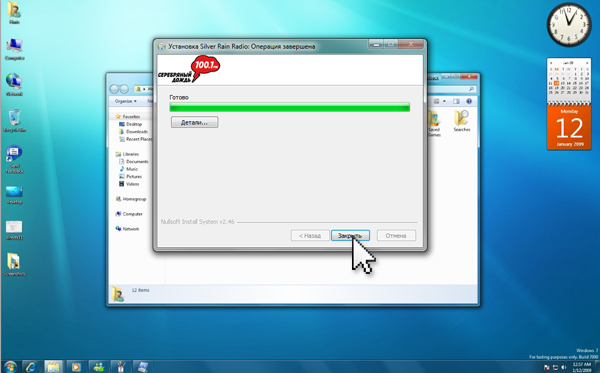The height and width of the screenshot is (373, 600).
Task: Open Internet Explorer from the taskbar
Action: (31, 367)
